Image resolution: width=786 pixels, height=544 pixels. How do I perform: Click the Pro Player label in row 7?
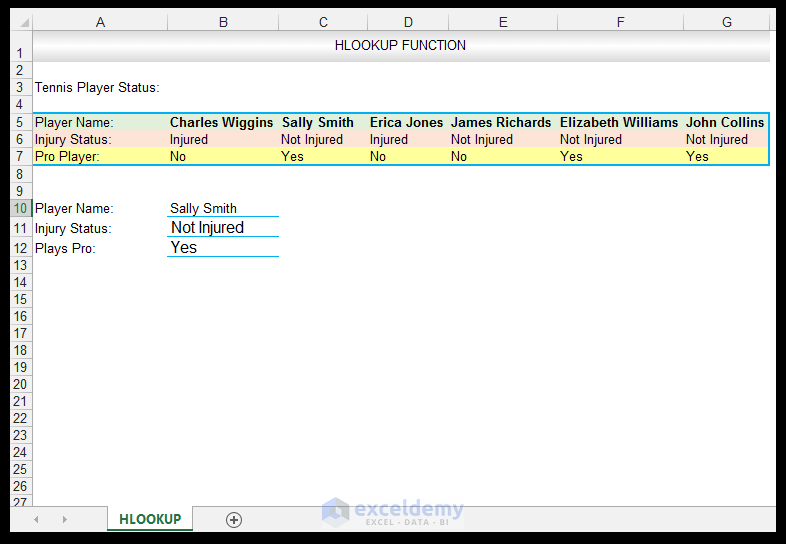[67, 156]
